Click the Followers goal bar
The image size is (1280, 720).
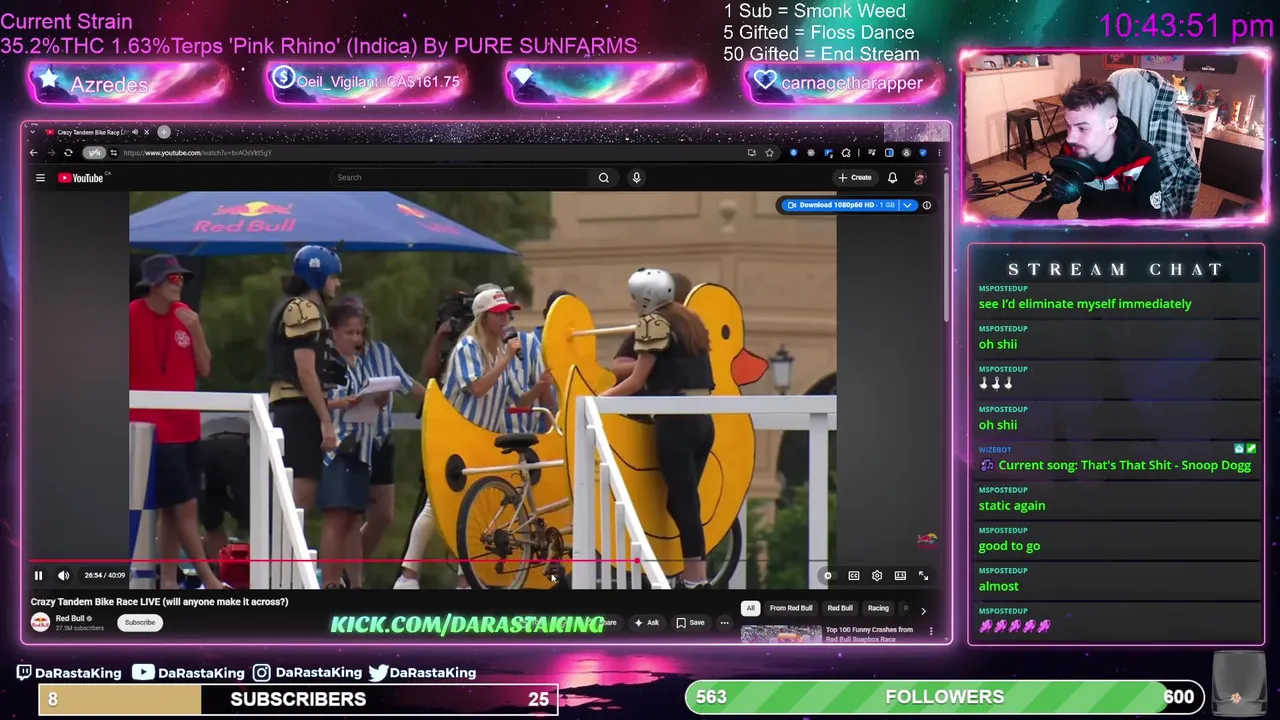(x=945, y=697)
